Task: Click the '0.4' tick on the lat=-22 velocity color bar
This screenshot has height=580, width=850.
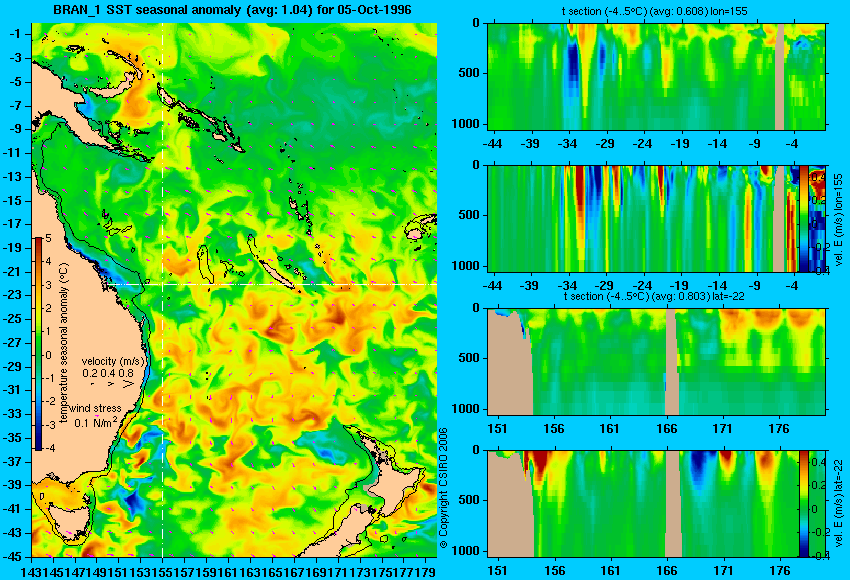Action: pyautogui.click(x=819, y=462)
